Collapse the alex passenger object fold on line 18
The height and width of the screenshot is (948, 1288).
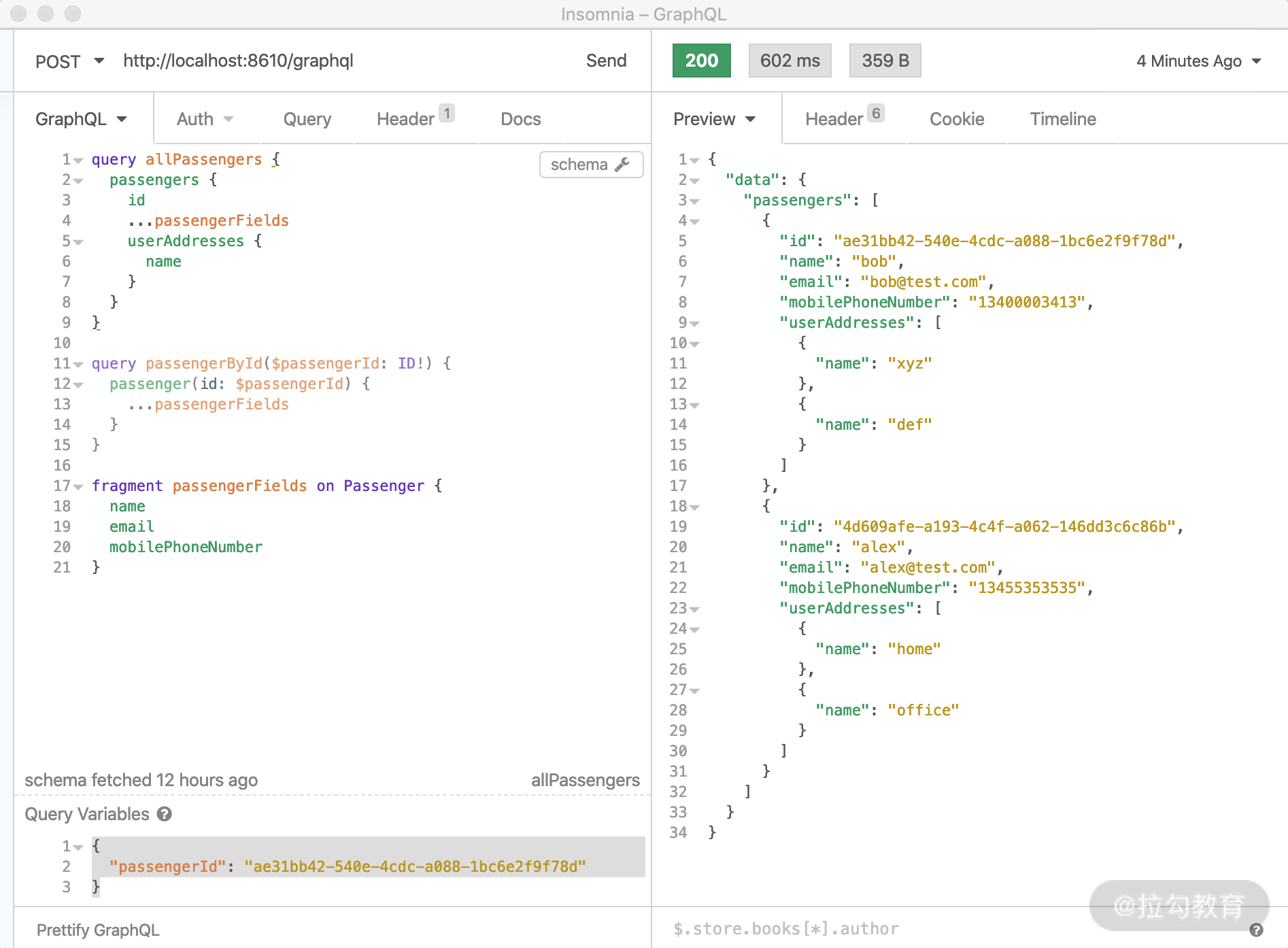point(694,507)
